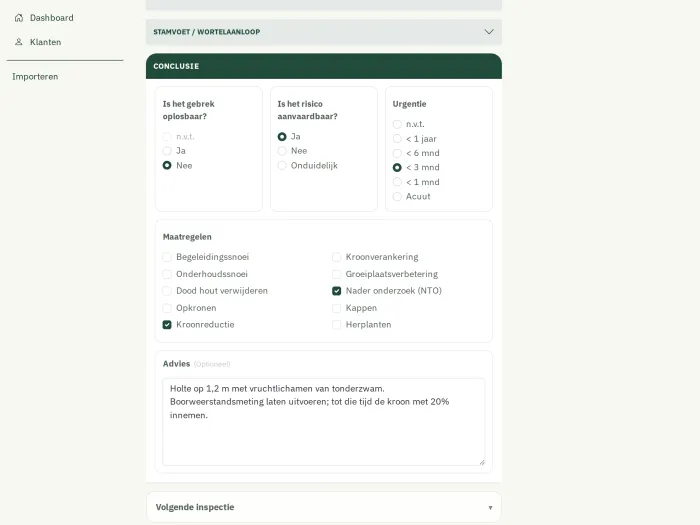Uncheck Nader onderzoek (NTO) checkbox
The image size is (700, 525).
[337, 291]
